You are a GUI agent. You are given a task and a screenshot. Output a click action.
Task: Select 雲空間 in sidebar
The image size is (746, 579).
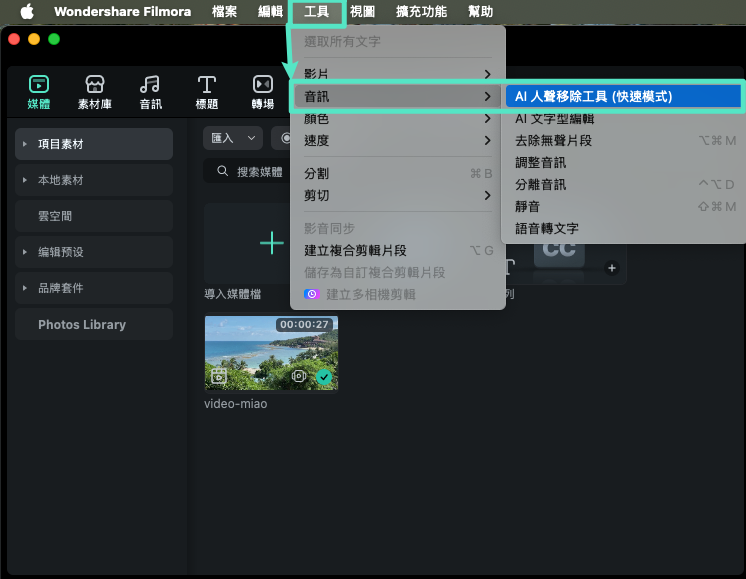point(94,216)
